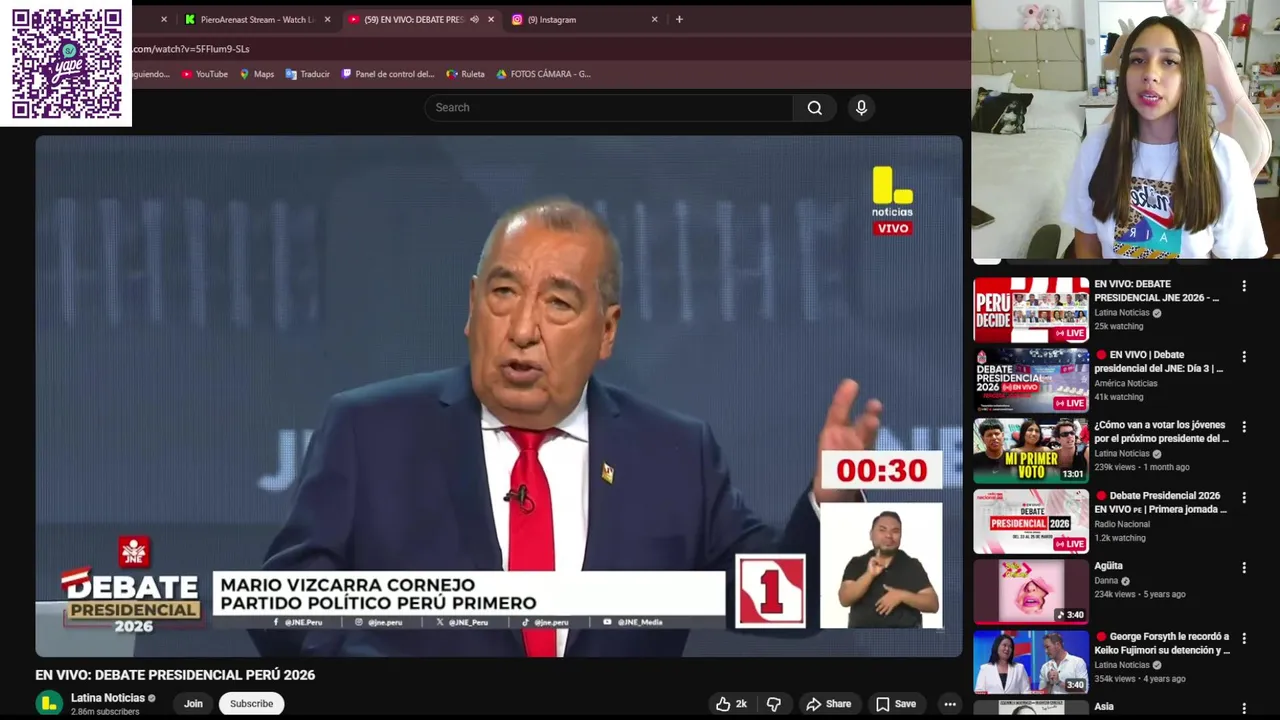1280x720 pixels.
Task: Switch to Instagram tab
Action: coord(585,19)
